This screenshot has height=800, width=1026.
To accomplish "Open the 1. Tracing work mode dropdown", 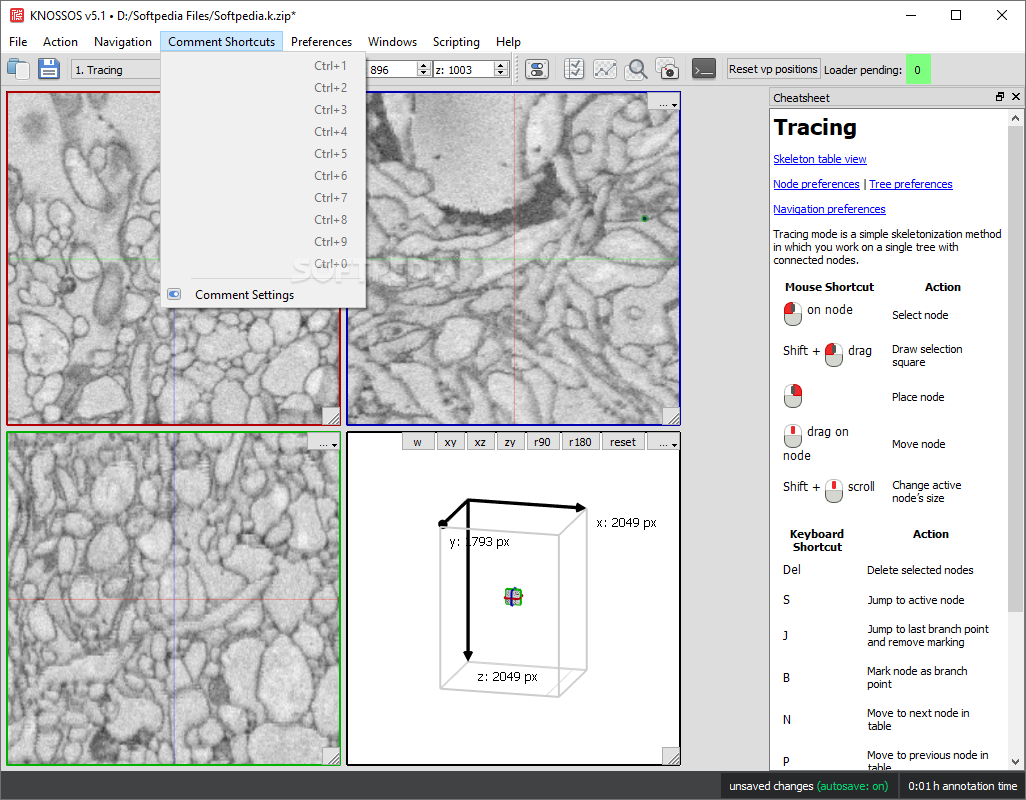I will pos(115,69).
